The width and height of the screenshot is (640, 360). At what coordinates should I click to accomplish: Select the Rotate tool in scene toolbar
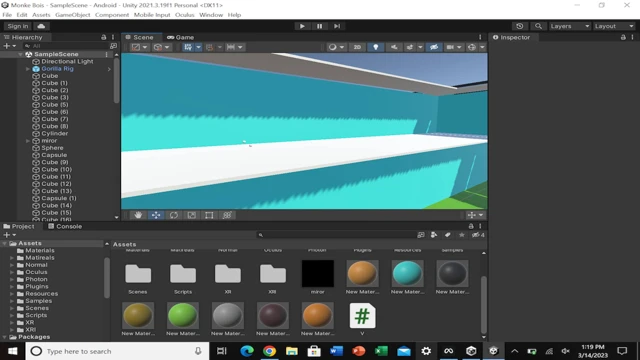[x=174, y=215]
